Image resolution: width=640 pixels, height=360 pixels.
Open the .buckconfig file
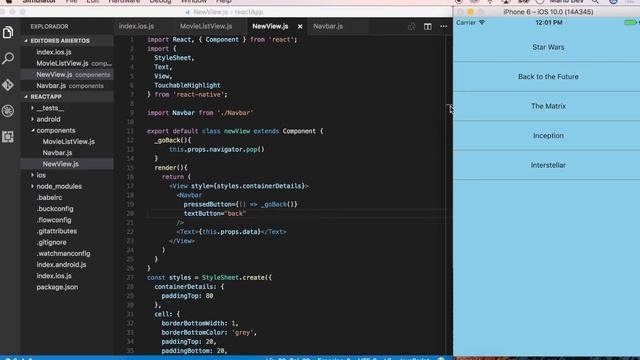(x=55, y=209)
